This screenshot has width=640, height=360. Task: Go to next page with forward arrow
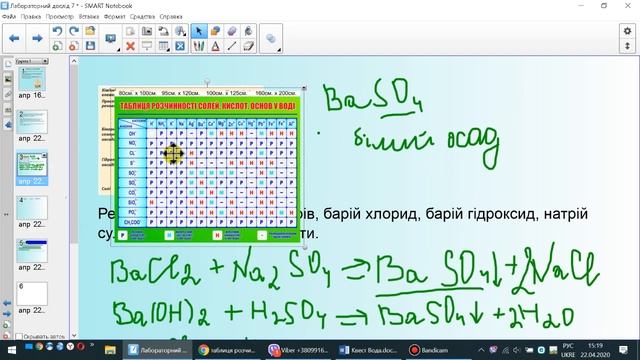pos(37,38)
